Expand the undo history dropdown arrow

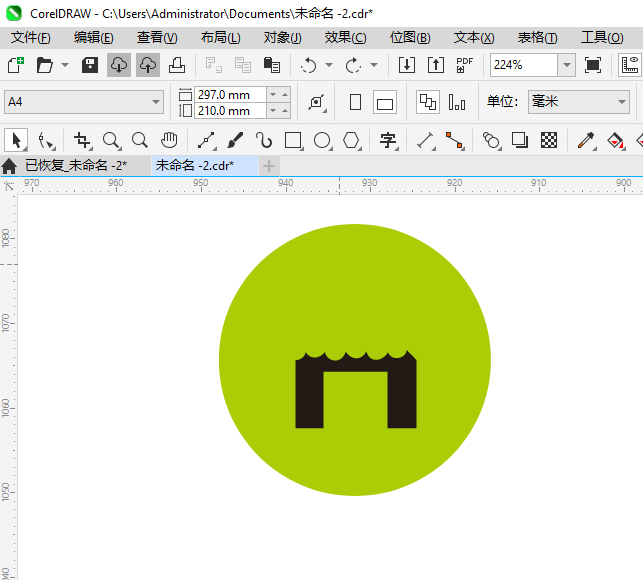[329, 65]
